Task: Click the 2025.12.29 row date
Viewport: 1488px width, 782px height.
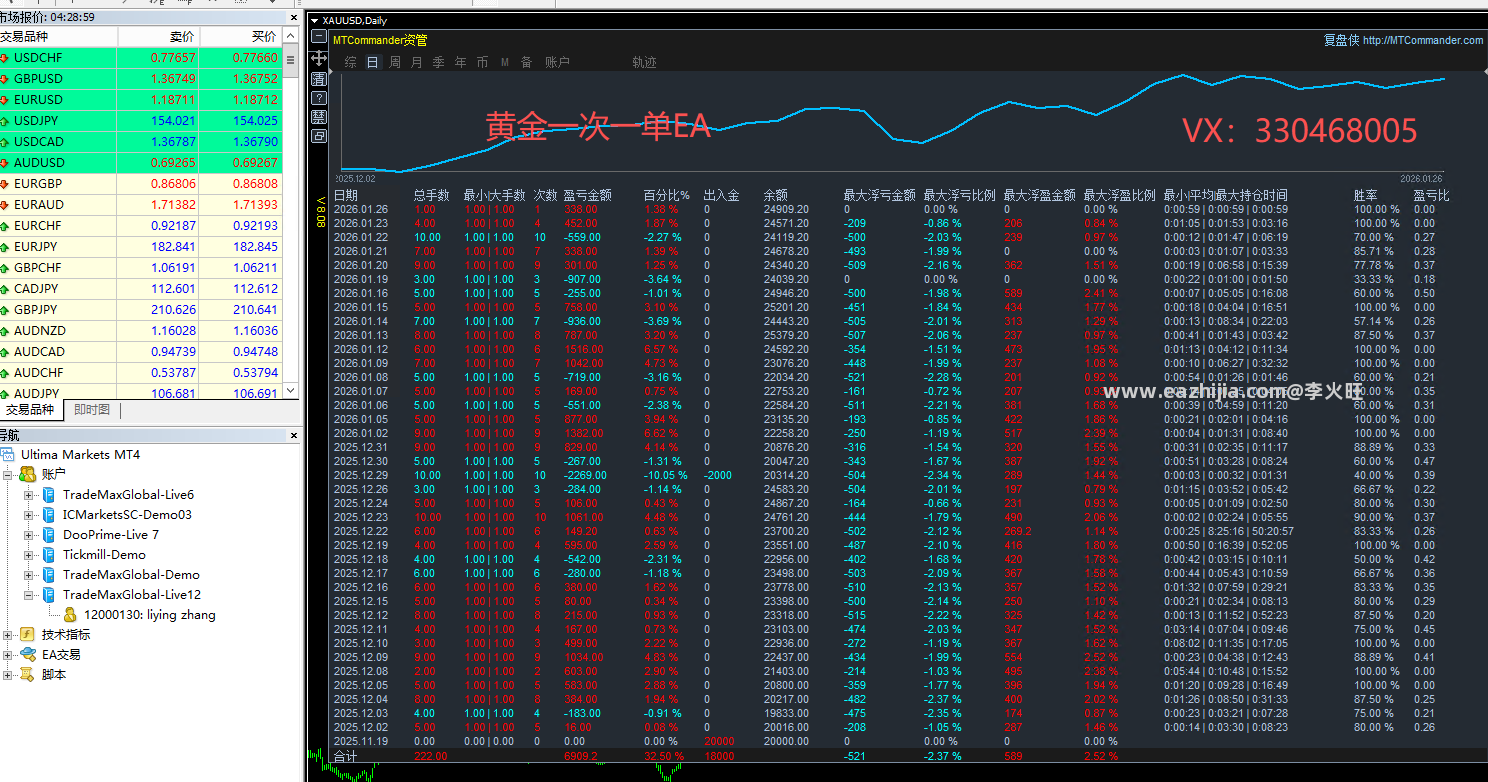Action: click(x=361, y=475)
